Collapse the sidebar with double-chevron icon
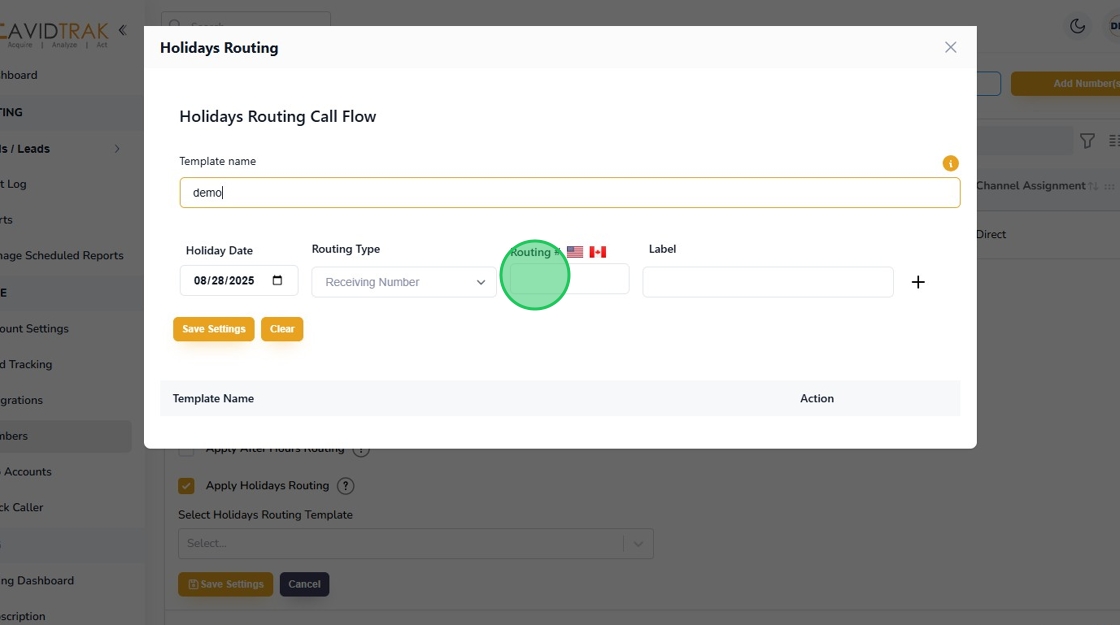Viewport: 1120px width, 625px height. pos(123,30)
